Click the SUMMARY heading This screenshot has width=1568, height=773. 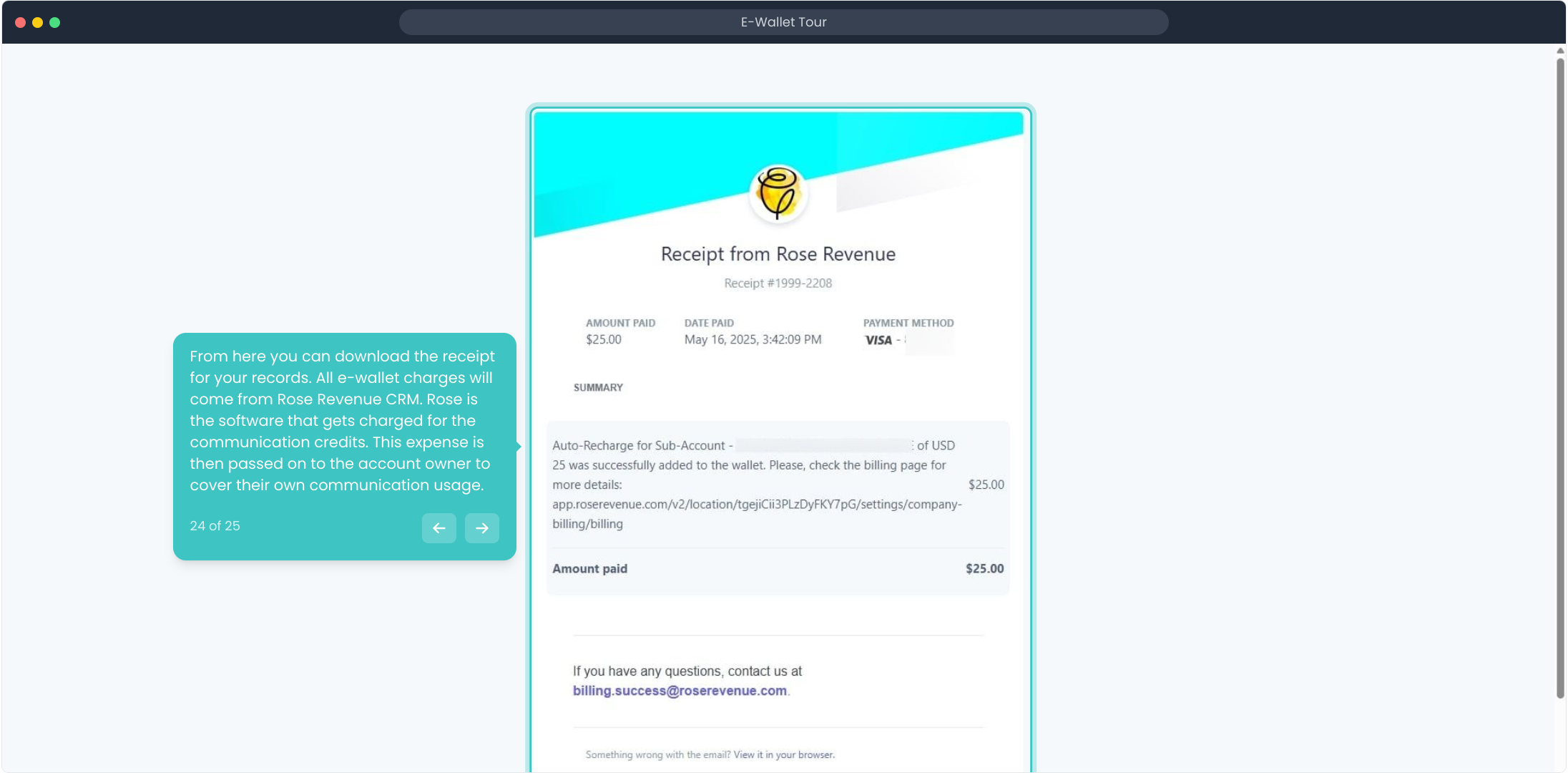[x=598, y=388]
